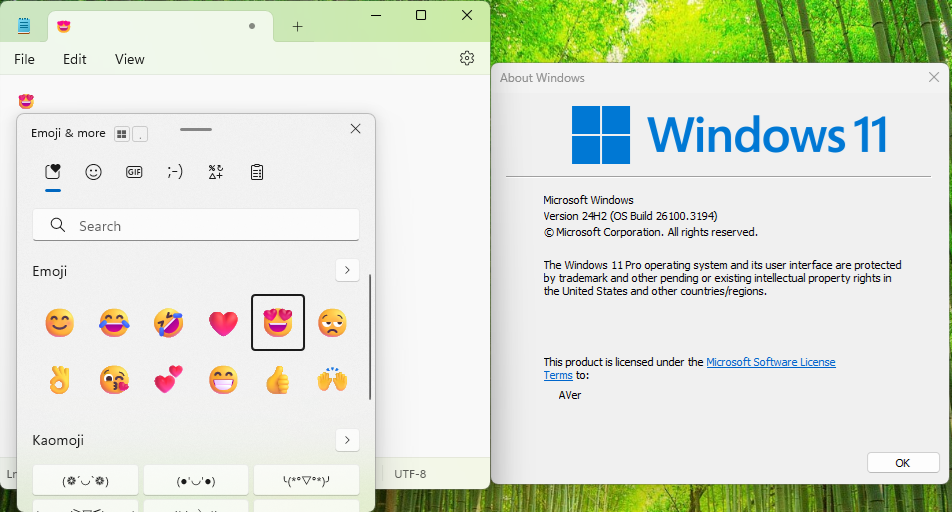Maximize the Notepad window

(x=421, y=15)
